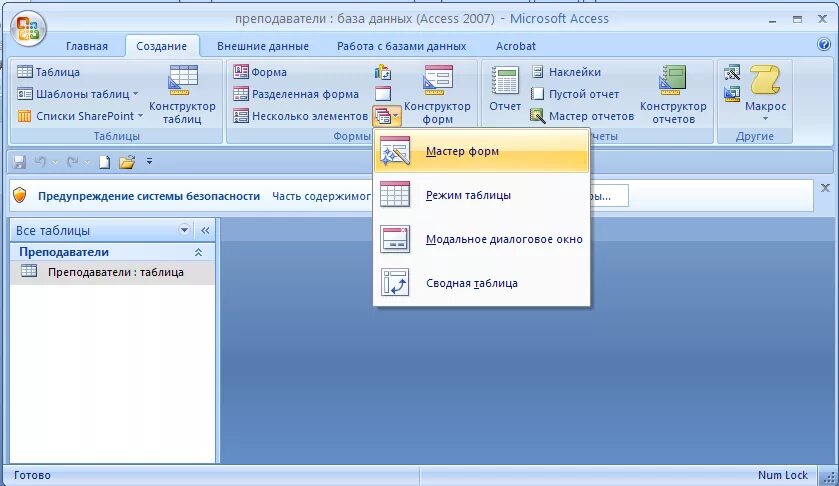Select Преподаватели : таблица item
Screen dimensions: 839x486
click(x=112, y=272)
